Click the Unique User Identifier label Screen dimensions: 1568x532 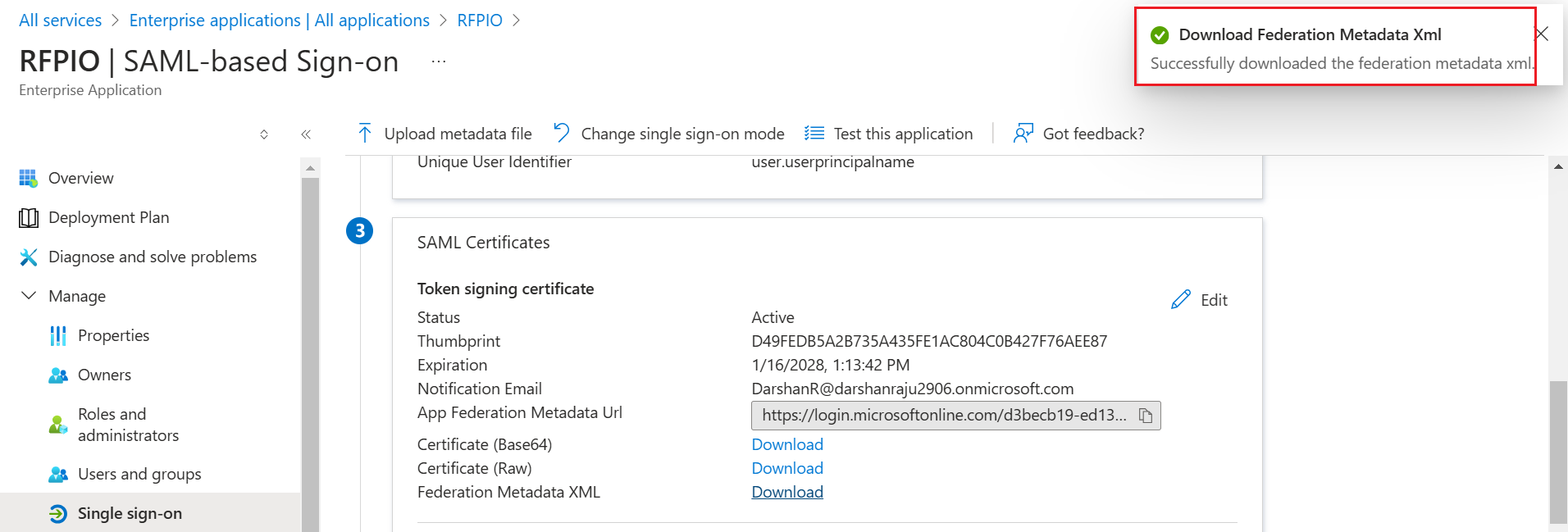[495, 162]
